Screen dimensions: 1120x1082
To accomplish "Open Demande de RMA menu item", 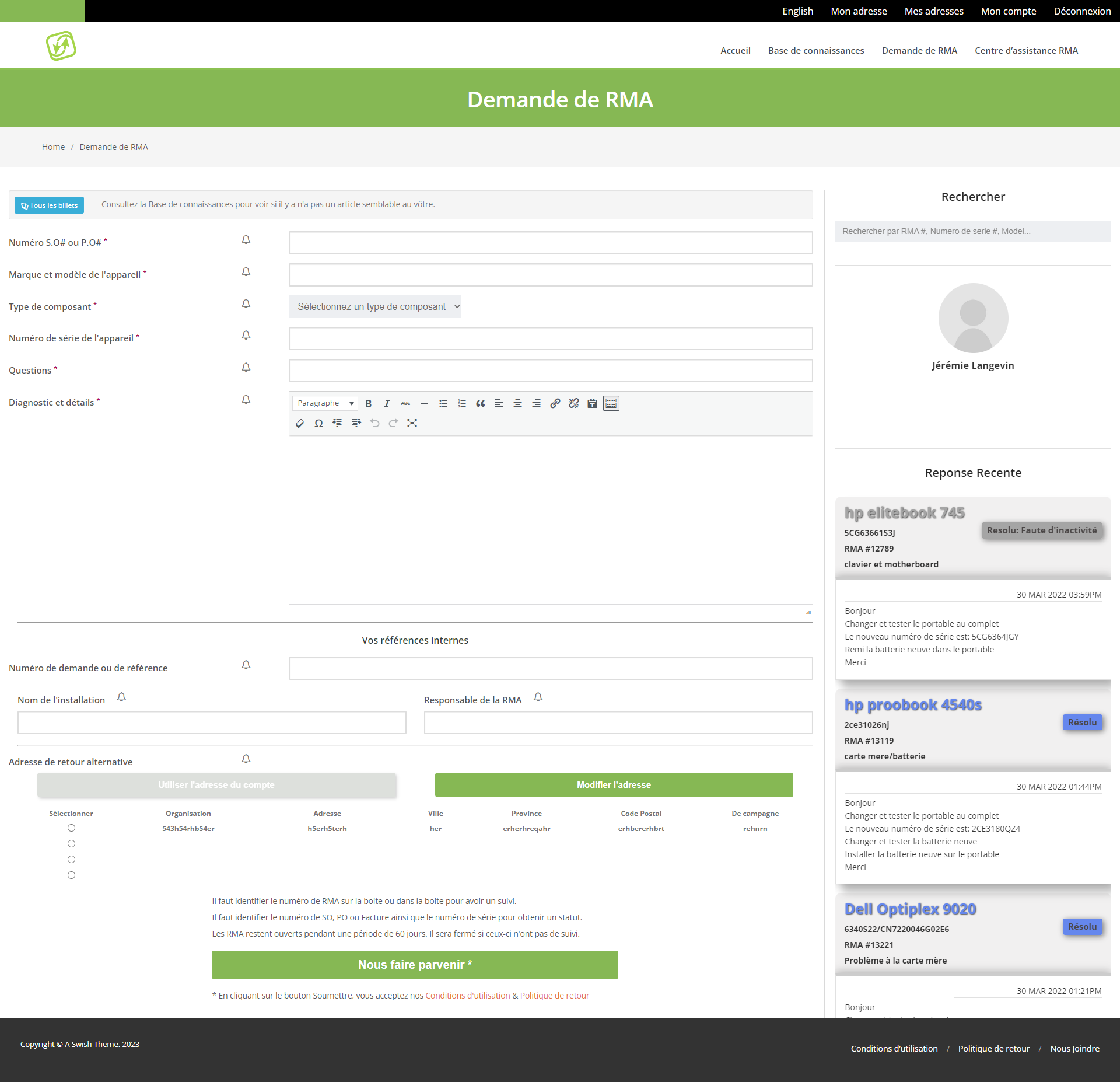I will coord(919,51).
